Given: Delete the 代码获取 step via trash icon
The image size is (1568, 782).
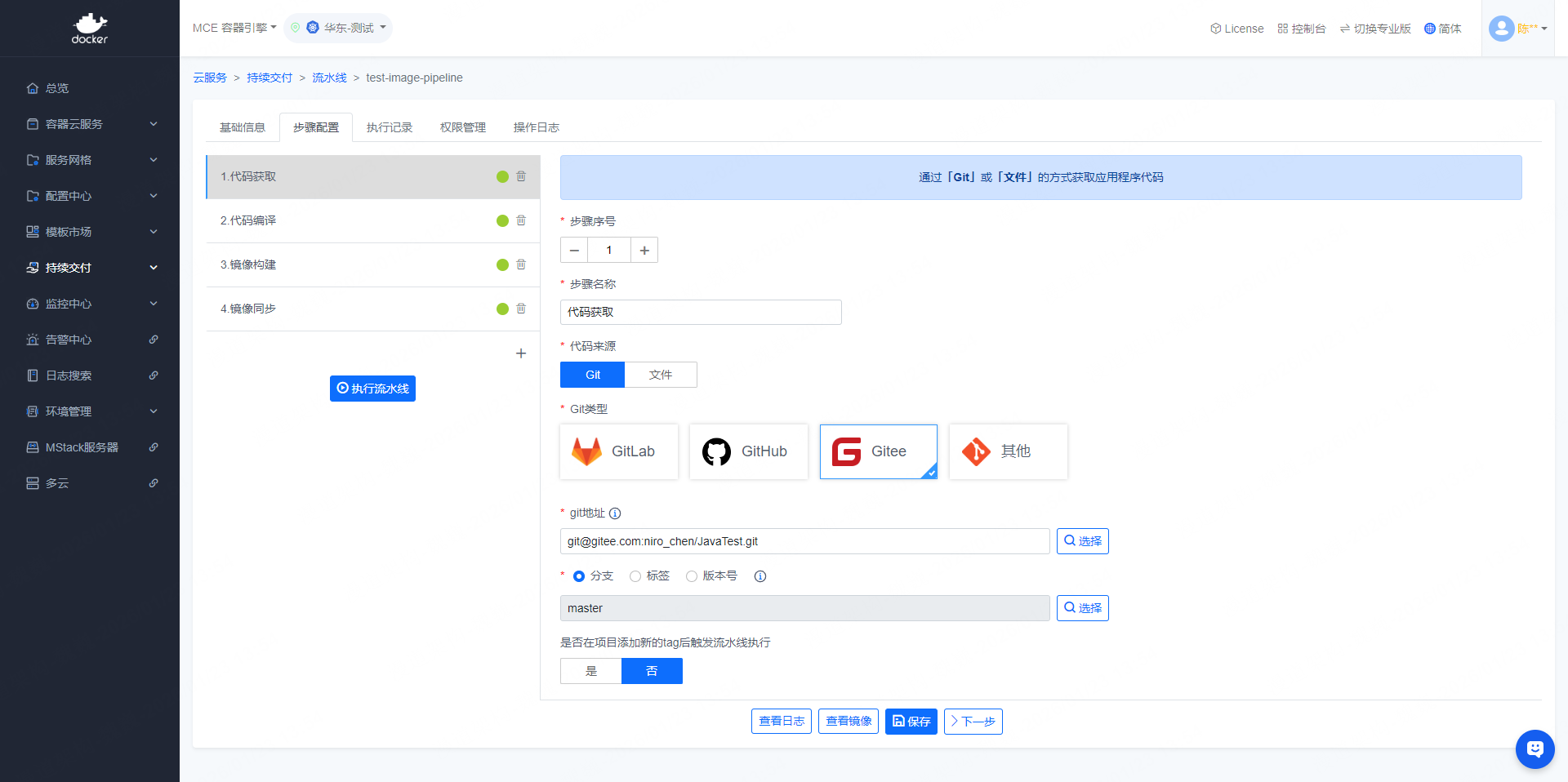Looking at the screenshot, I should 521,176.
